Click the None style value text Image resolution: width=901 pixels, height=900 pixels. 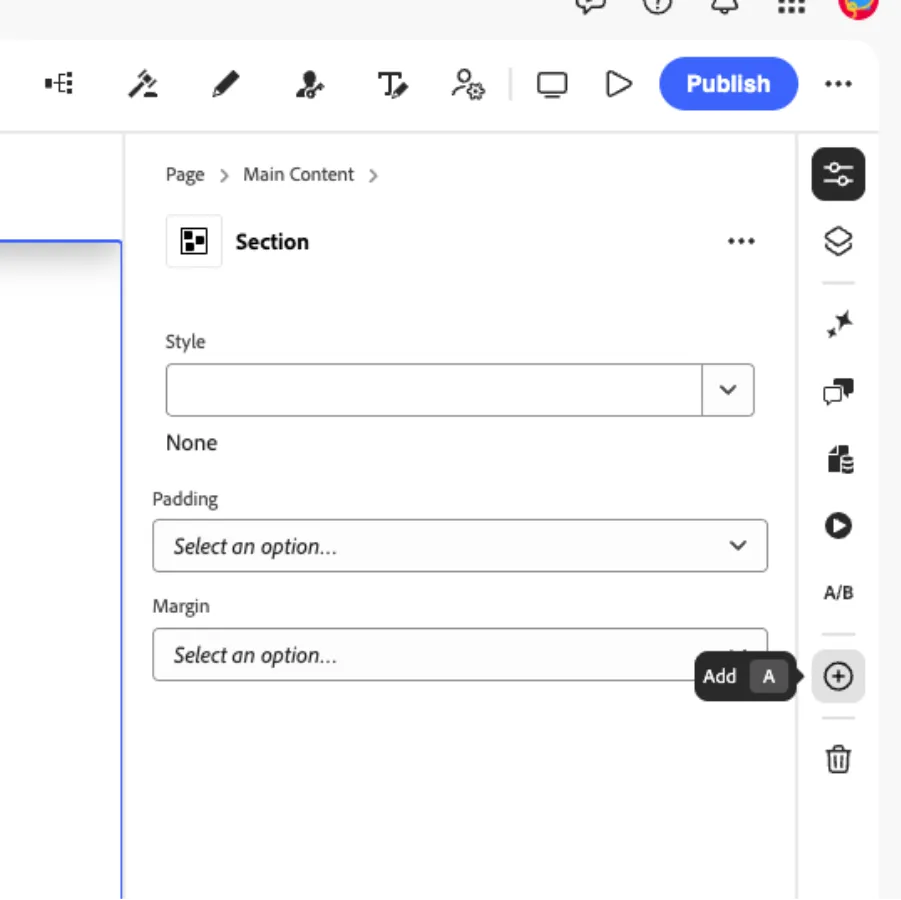[x=191, y=443]
